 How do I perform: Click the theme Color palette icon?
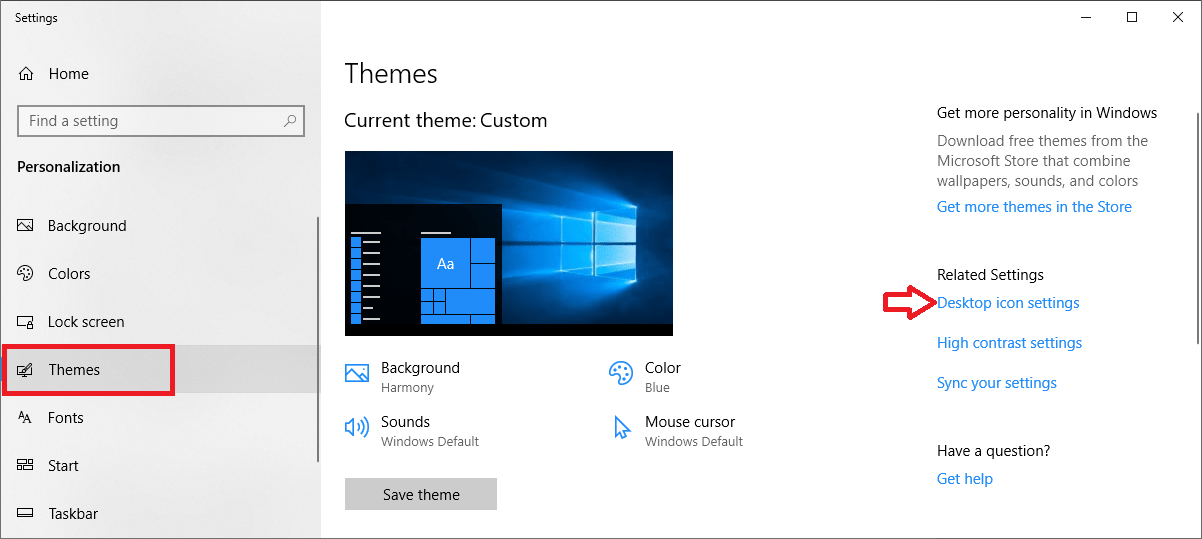click(x=621, y=374)
